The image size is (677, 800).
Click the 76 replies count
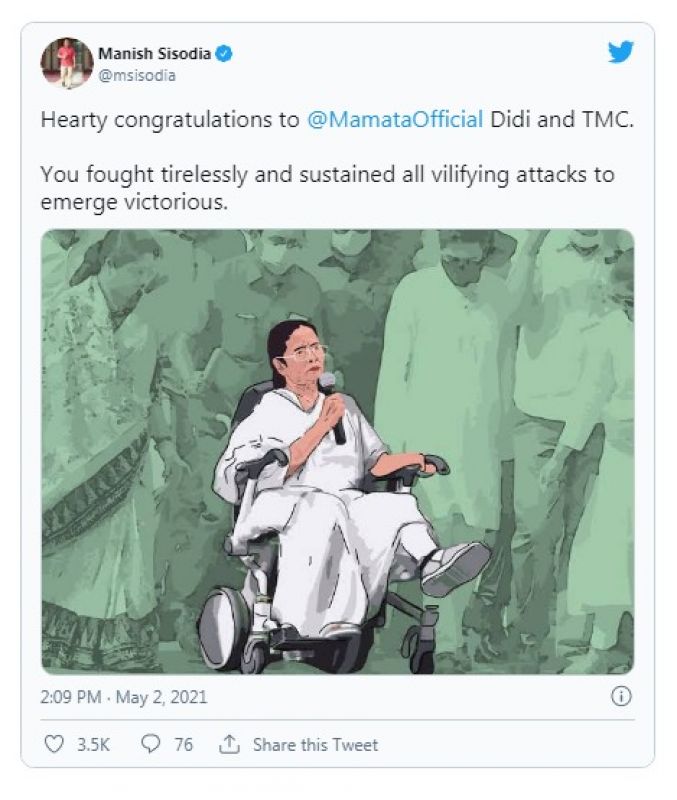(183, 744)
